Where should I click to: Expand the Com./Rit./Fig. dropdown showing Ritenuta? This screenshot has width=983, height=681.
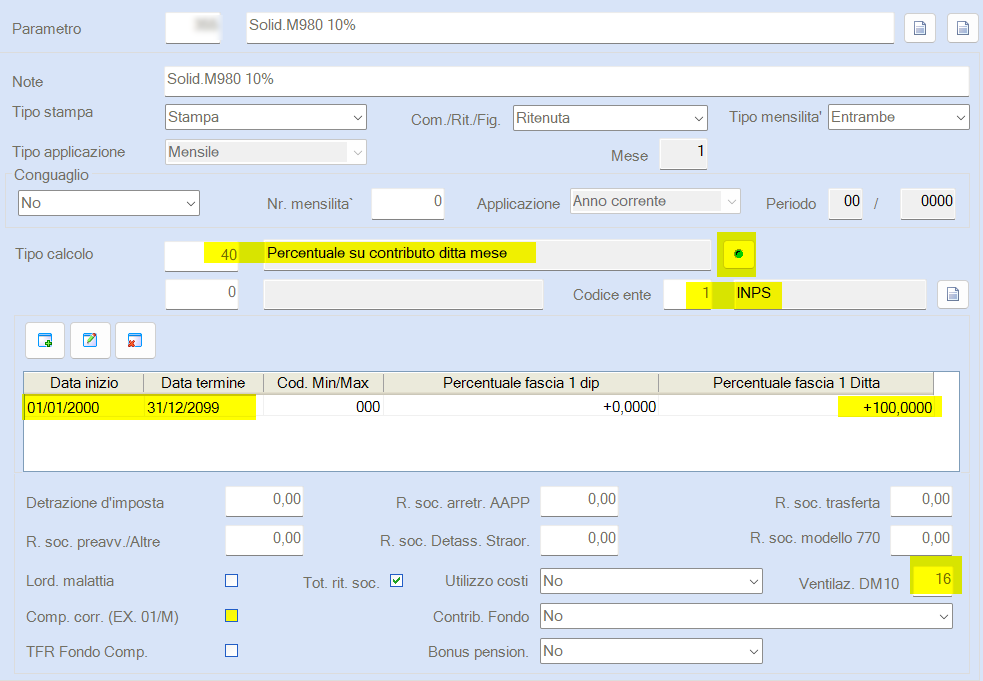click(610, 118)
